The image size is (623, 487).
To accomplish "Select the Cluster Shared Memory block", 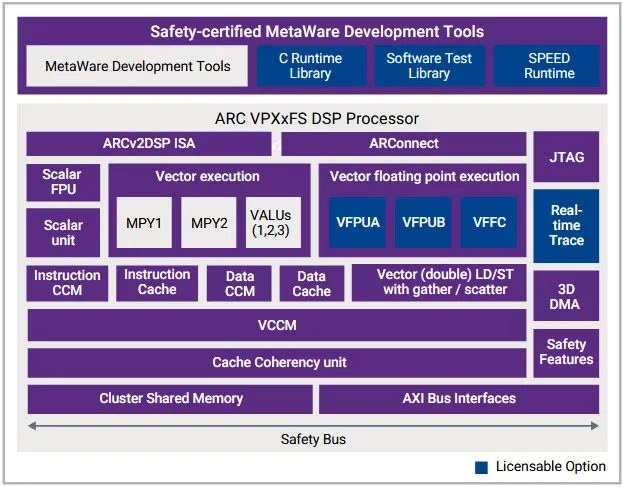I will (170, 398).
